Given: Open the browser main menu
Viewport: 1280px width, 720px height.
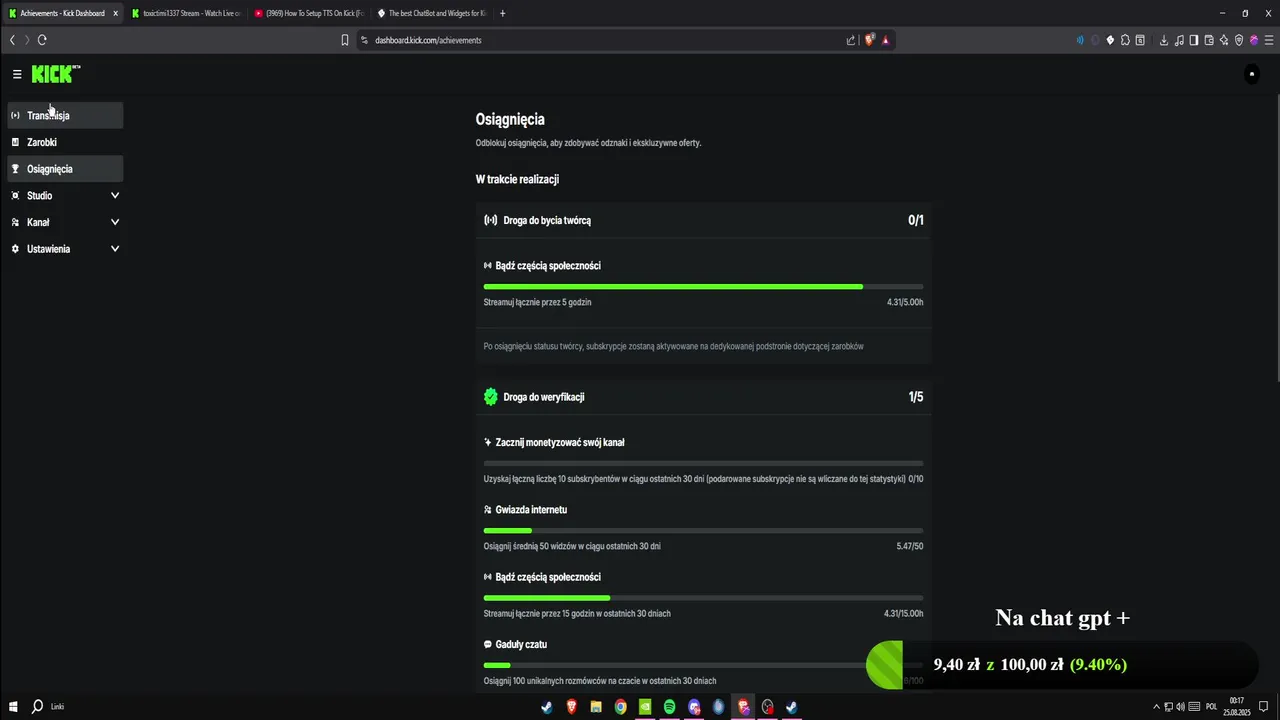Looking at the screenshot, I should pos(1269,40).
